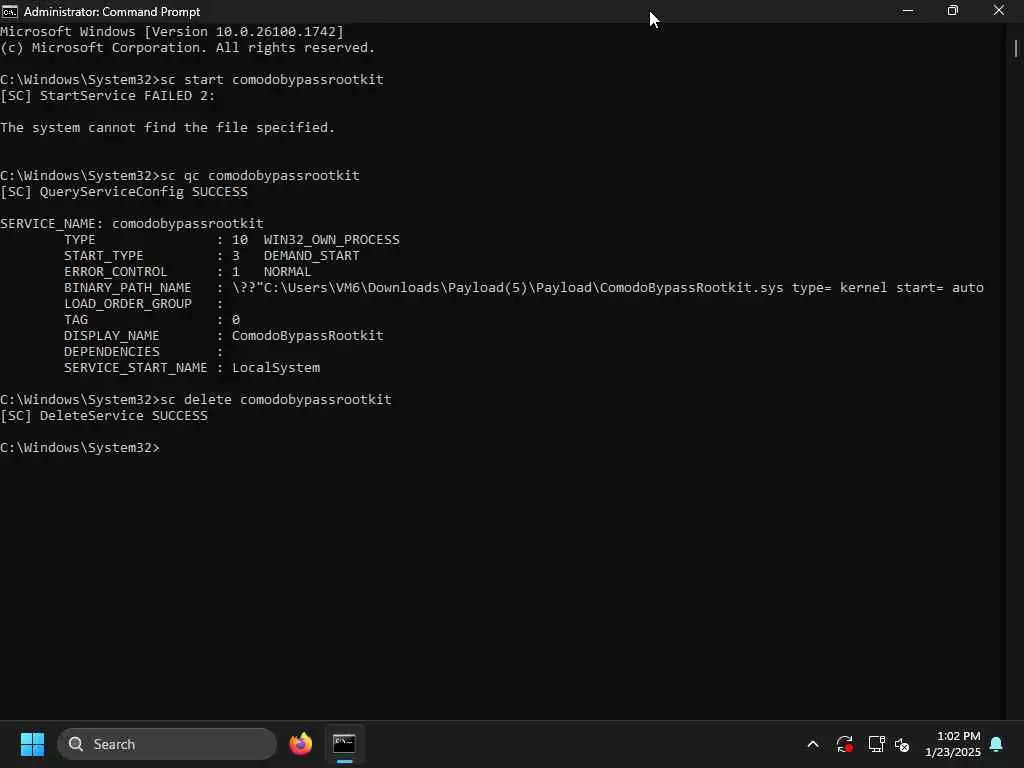Open Firefox from the taskbar
The image size is (1024, 768).
click(x=300, y=744)
